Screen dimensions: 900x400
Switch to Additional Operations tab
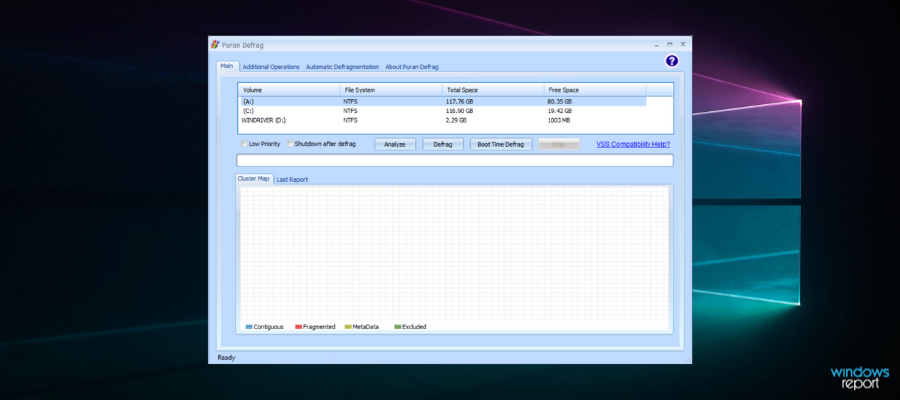(271, 67)
